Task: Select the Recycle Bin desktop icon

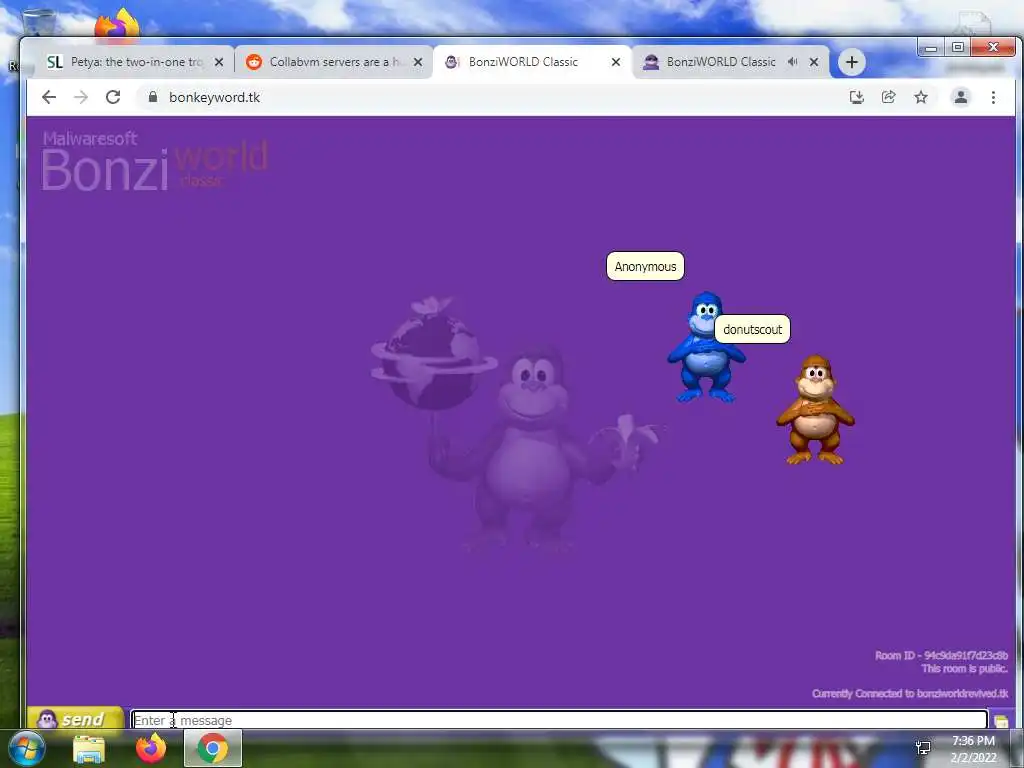Action: pyautogui.click(x=39, y=23)
